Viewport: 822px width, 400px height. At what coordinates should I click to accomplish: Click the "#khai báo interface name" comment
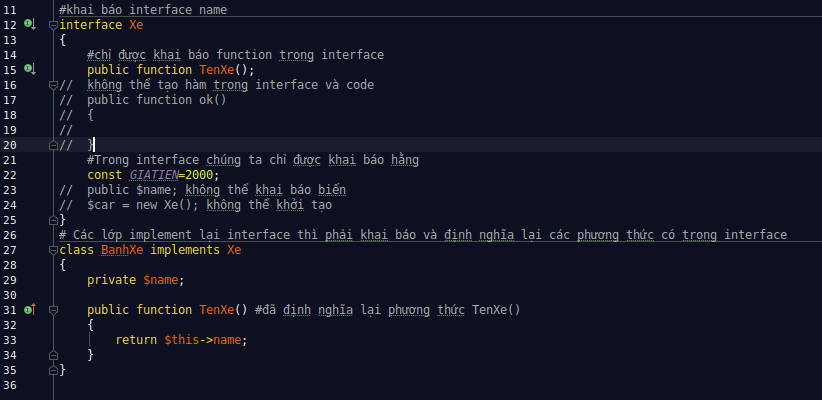[x=143, y=10]
